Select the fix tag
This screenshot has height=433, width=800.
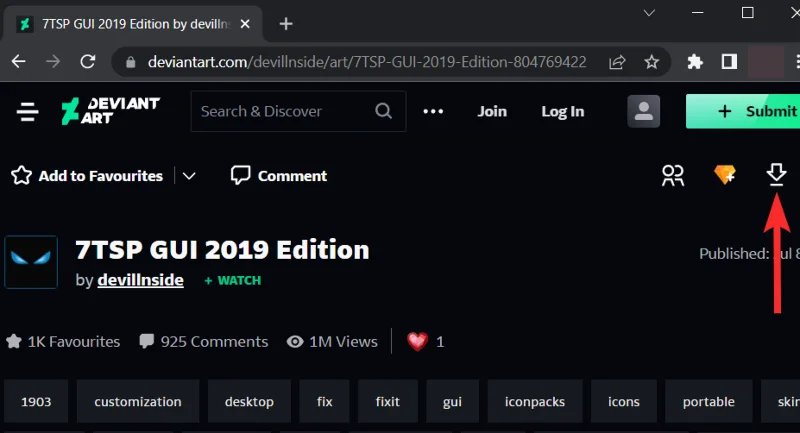click(324, 401)
